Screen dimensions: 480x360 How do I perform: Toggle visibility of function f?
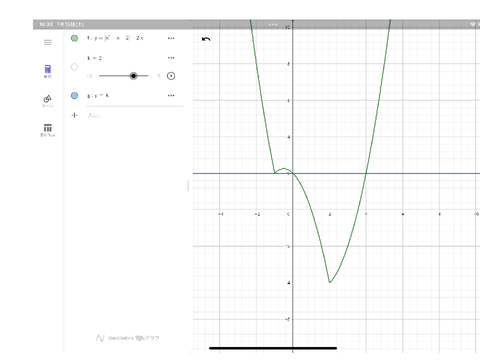pyautogui.click(x=74, y=38)
